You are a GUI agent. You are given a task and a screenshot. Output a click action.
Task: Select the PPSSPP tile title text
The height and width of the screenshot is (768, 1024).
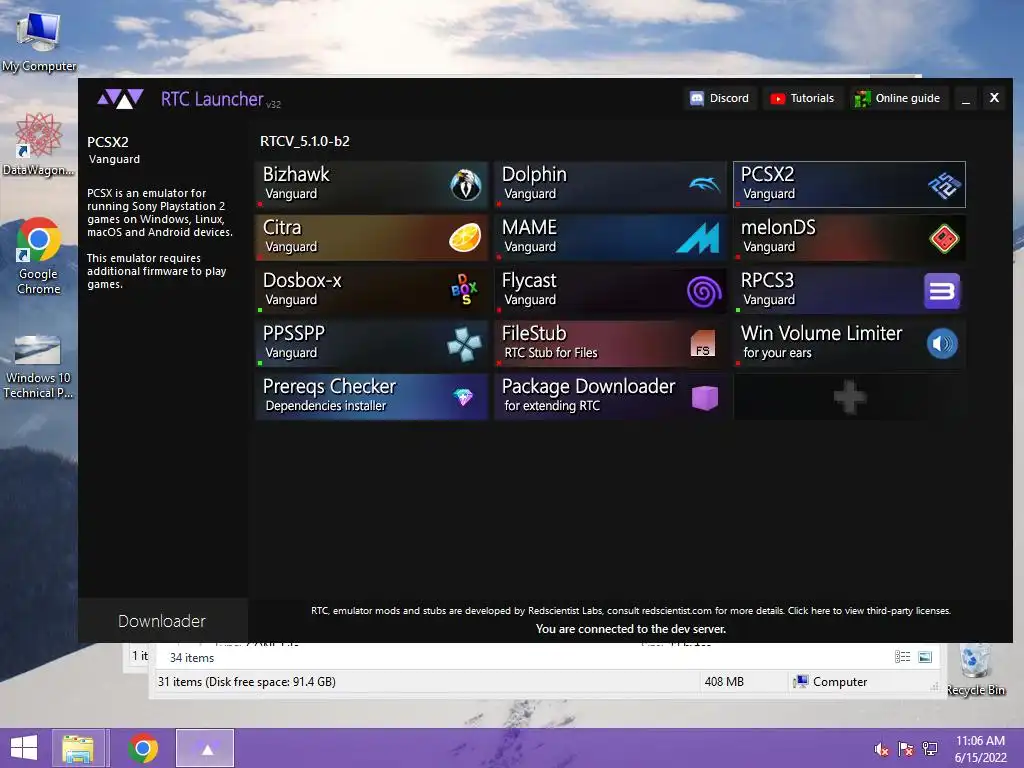point(294,333)
